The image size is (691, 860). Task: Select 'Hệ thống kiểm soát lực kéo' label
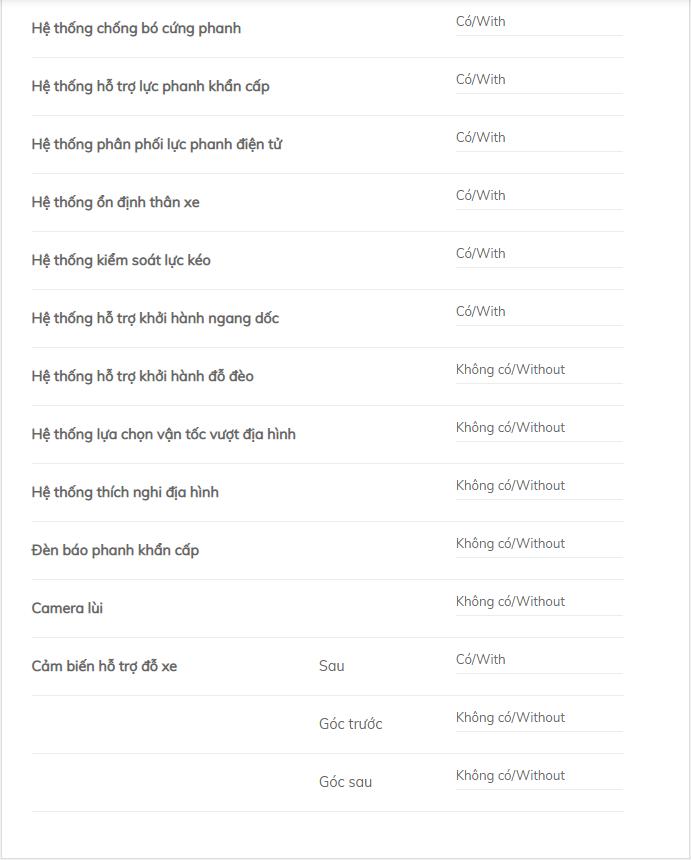[x=121, y=261]
